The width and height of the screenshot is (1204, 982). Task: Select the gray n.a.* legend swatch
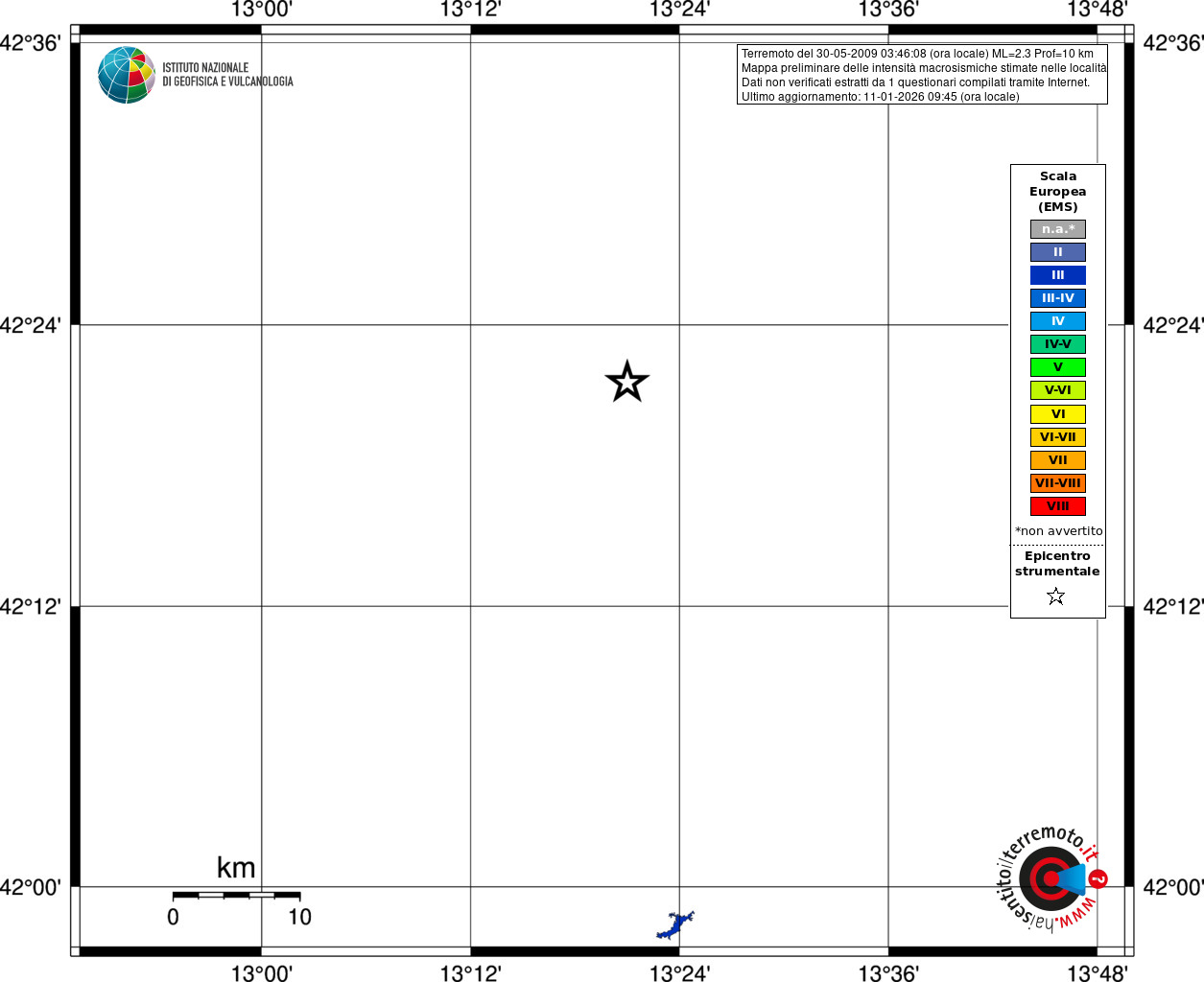(1058, 229)
